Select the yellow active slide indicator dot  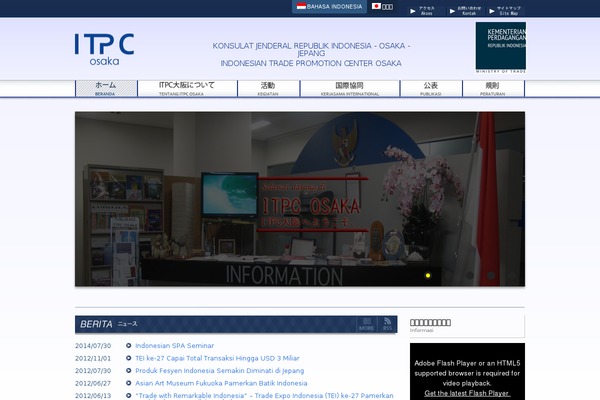pos(428,276)
